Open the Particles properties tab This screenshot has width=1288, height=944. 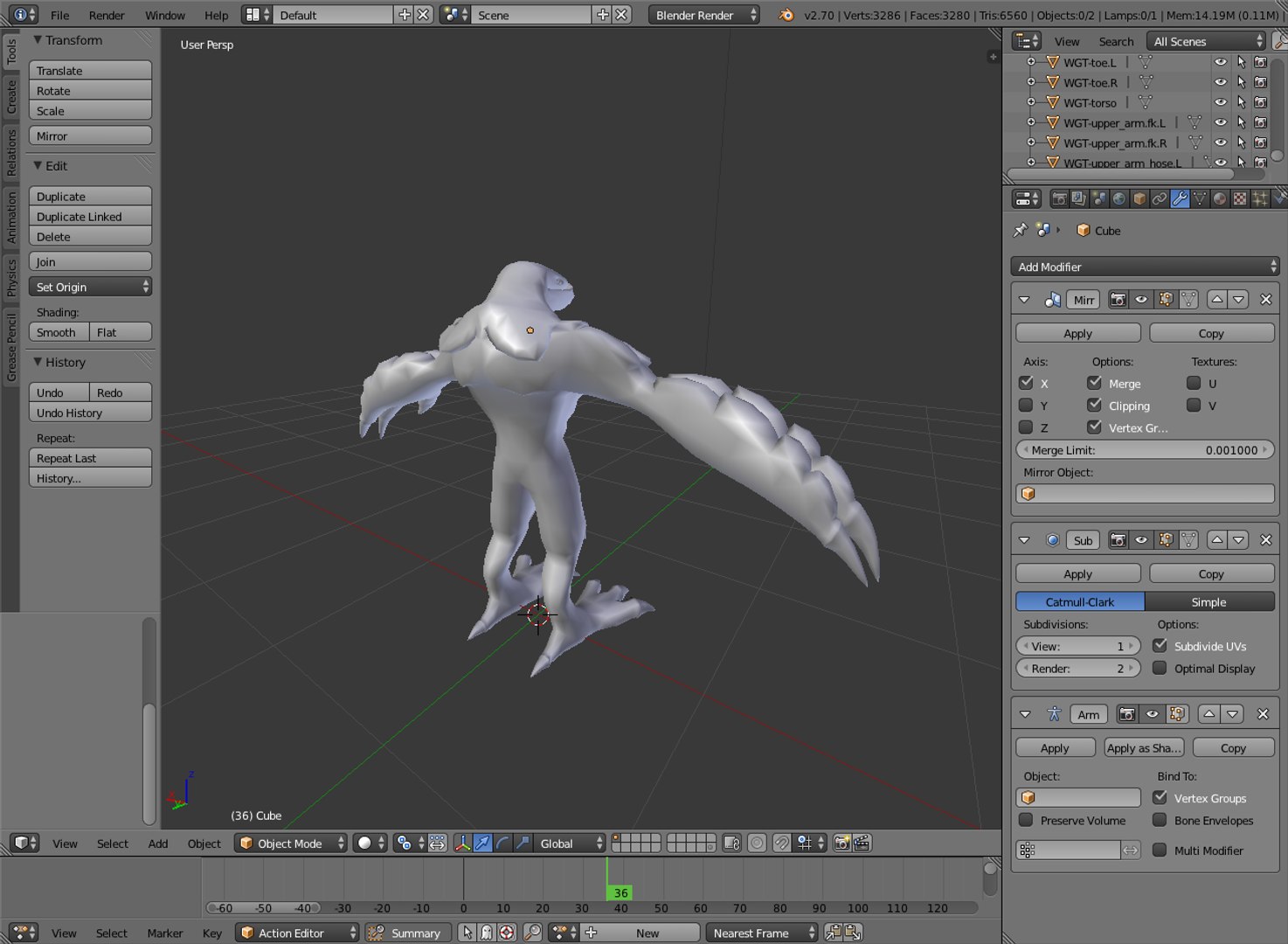click(x=1260, y=199)
